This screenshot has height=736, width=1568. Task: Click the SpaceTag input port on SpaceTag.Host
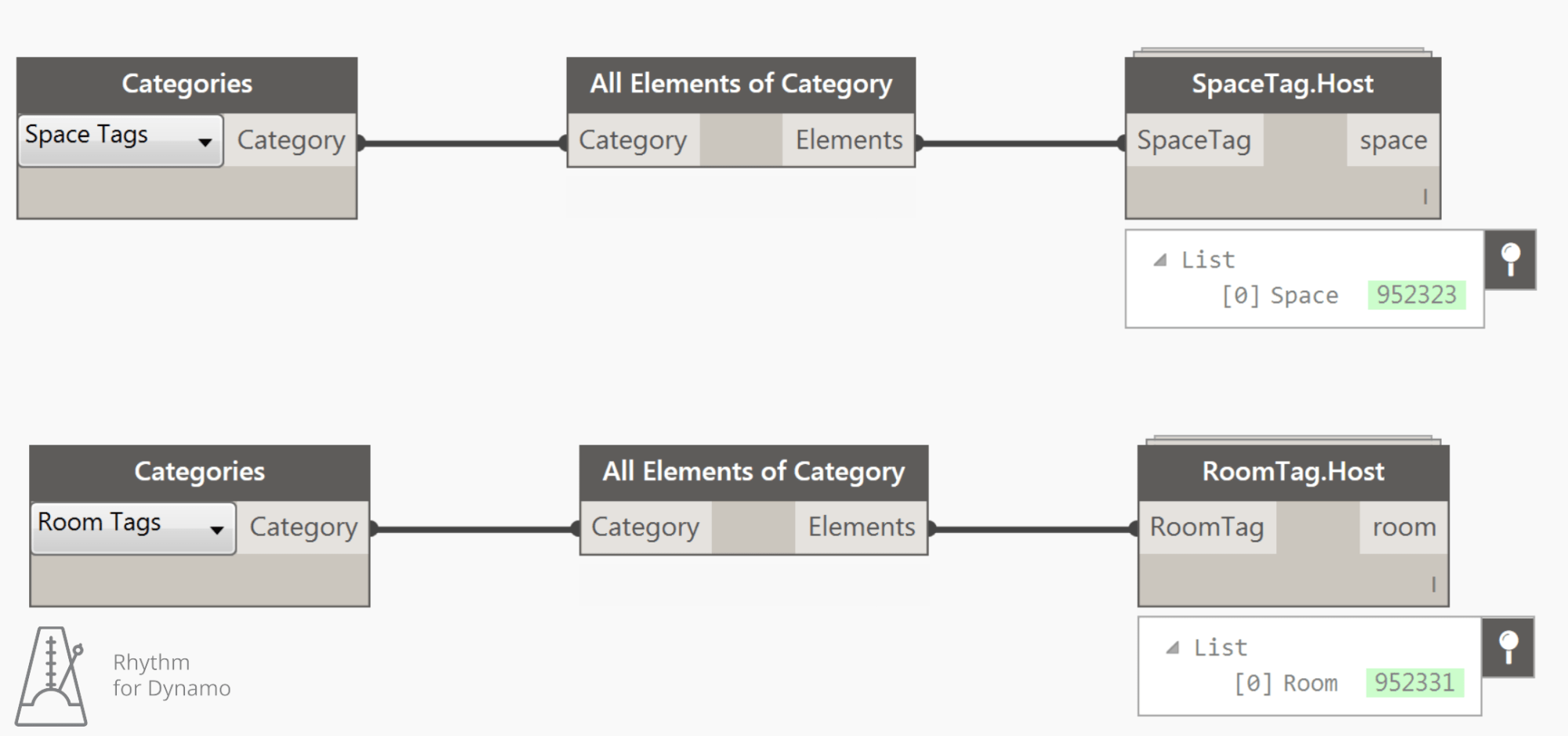pyautogui.click(x=1195, y=140)
